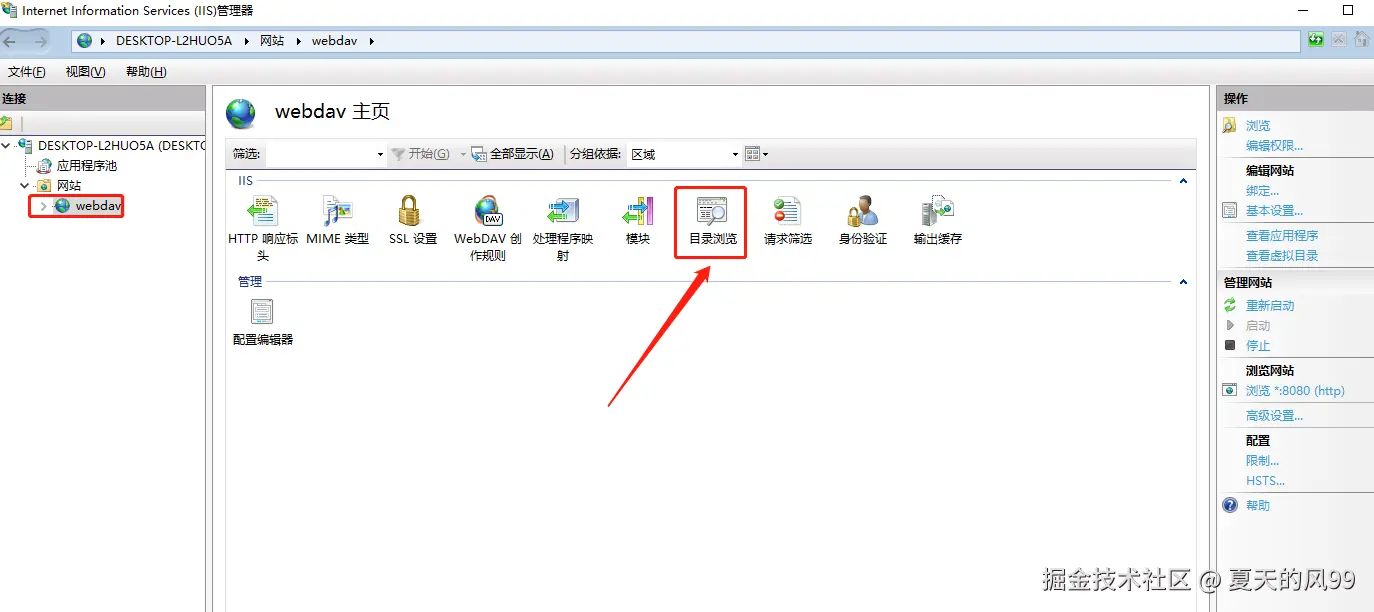Open the MIME 类型 feature icon
This screenshot has height=612, width=1374.
pos(338,221)
